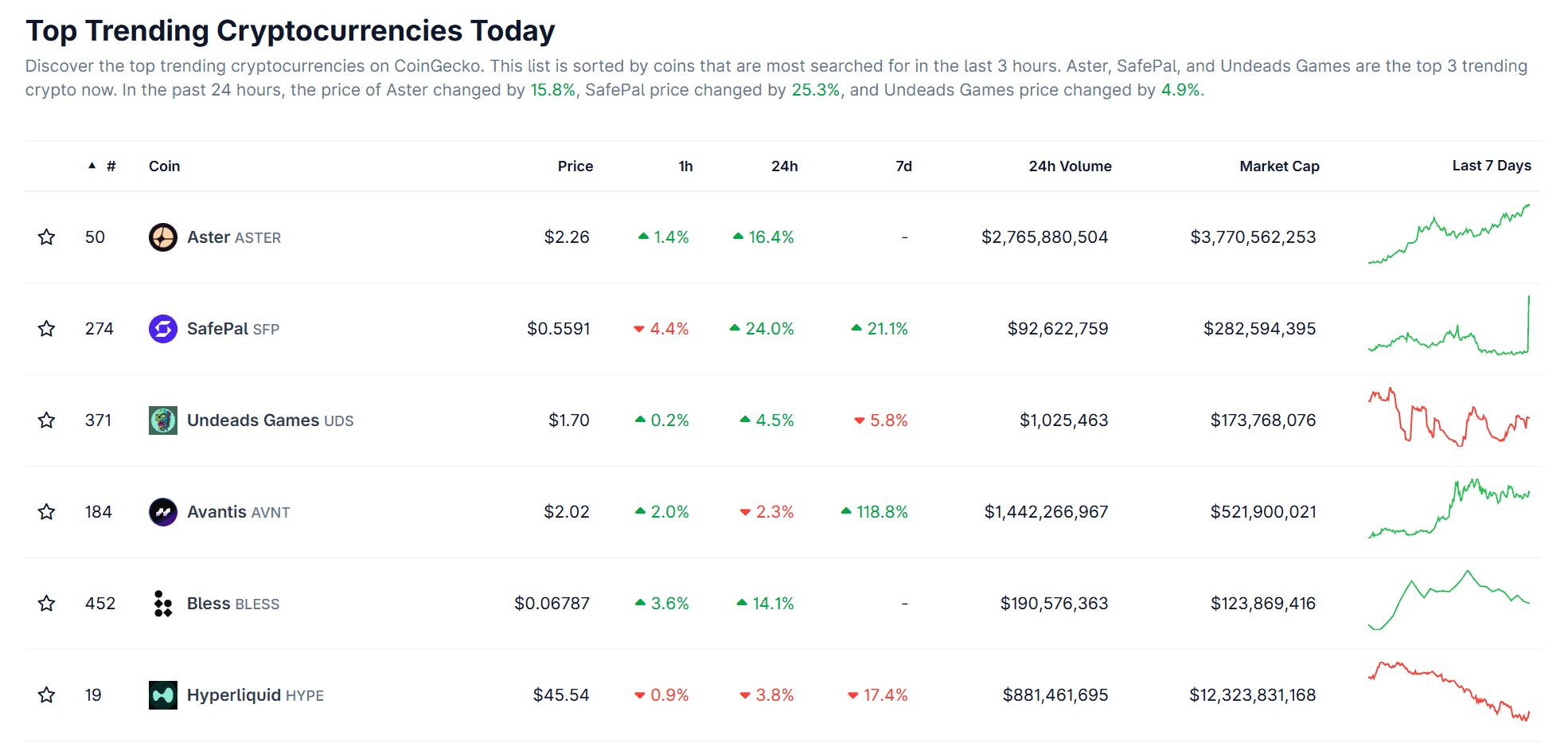The height and width of the screenshot is (747, 1568).
Task: Favorite Hyperliquid with the star
Action: [47, 695]
